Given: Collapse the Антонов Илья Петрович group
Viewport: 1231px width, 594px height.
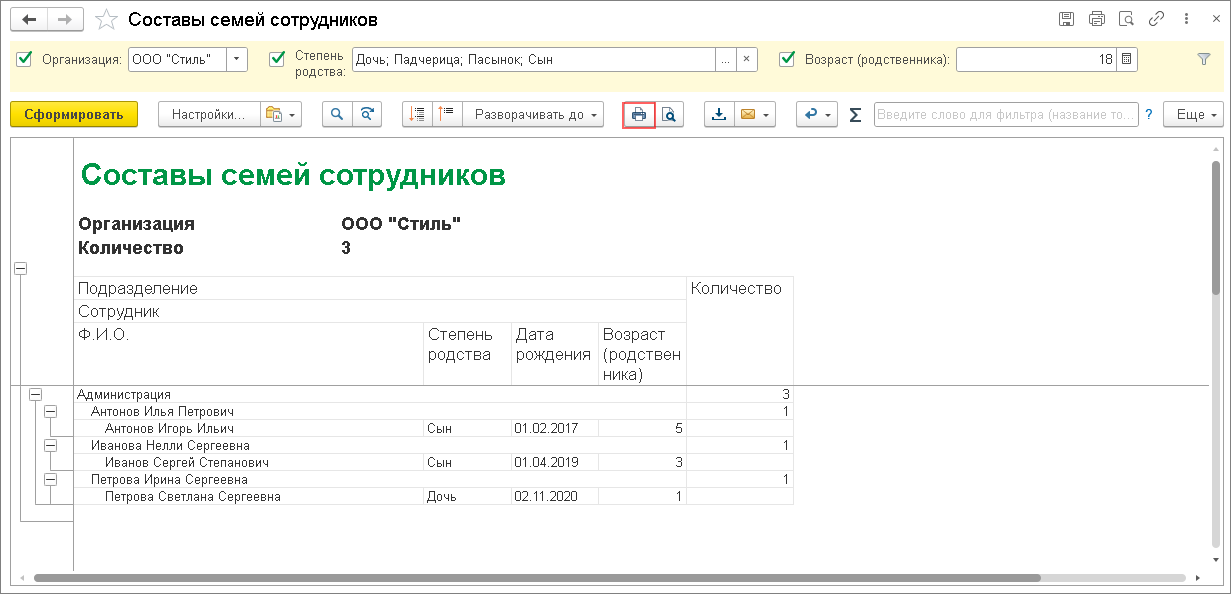Looking at the screenshot, I should point(51,411).
